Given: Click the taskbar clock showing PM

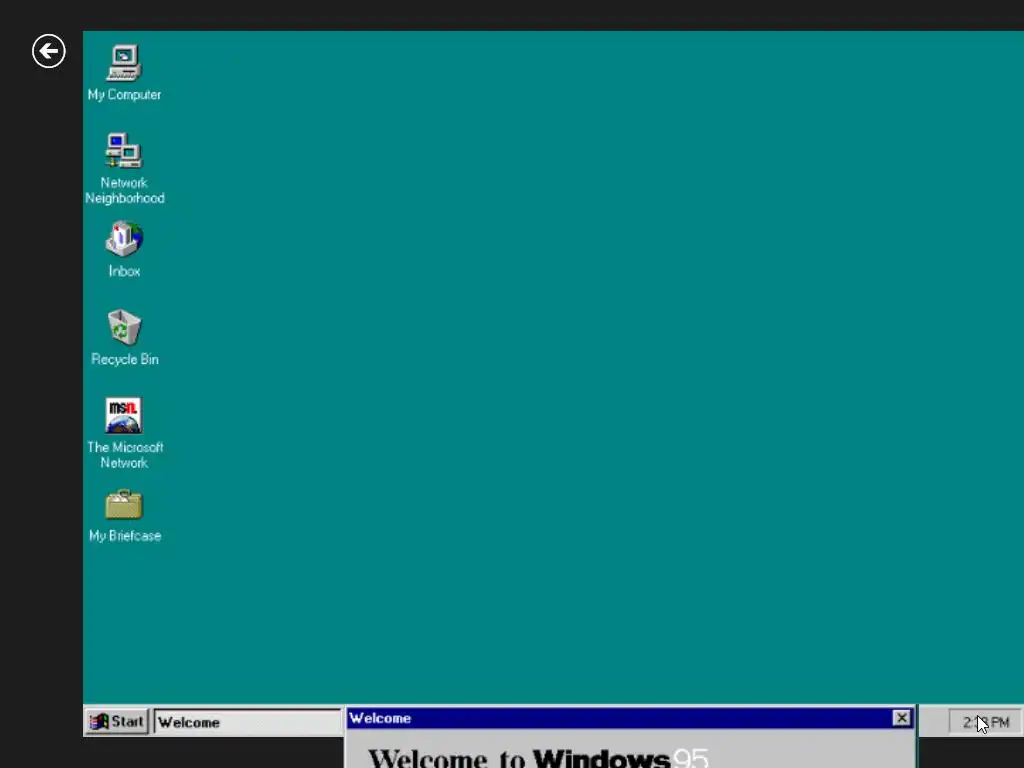Looking at the screenshot, I should [985, 722].
